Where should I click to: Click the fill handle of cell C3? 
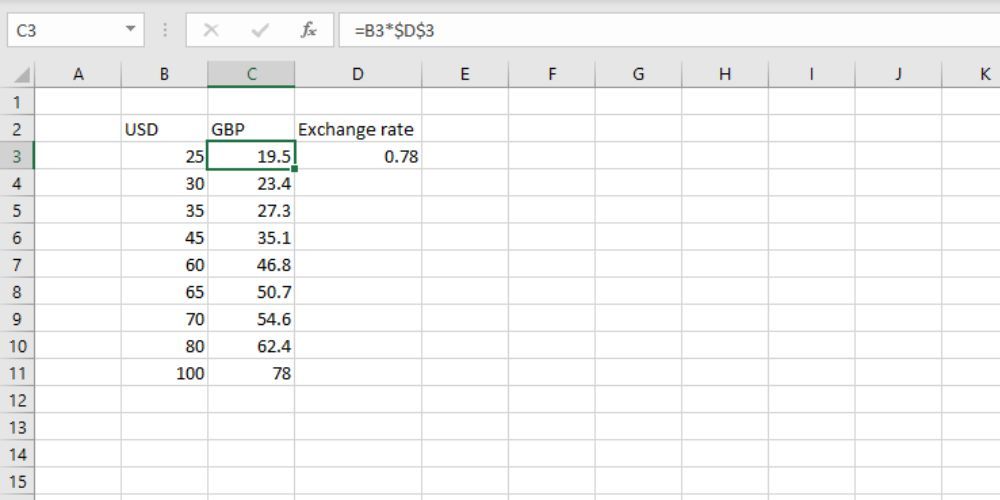pyautogui.click(x=295, y=169)
